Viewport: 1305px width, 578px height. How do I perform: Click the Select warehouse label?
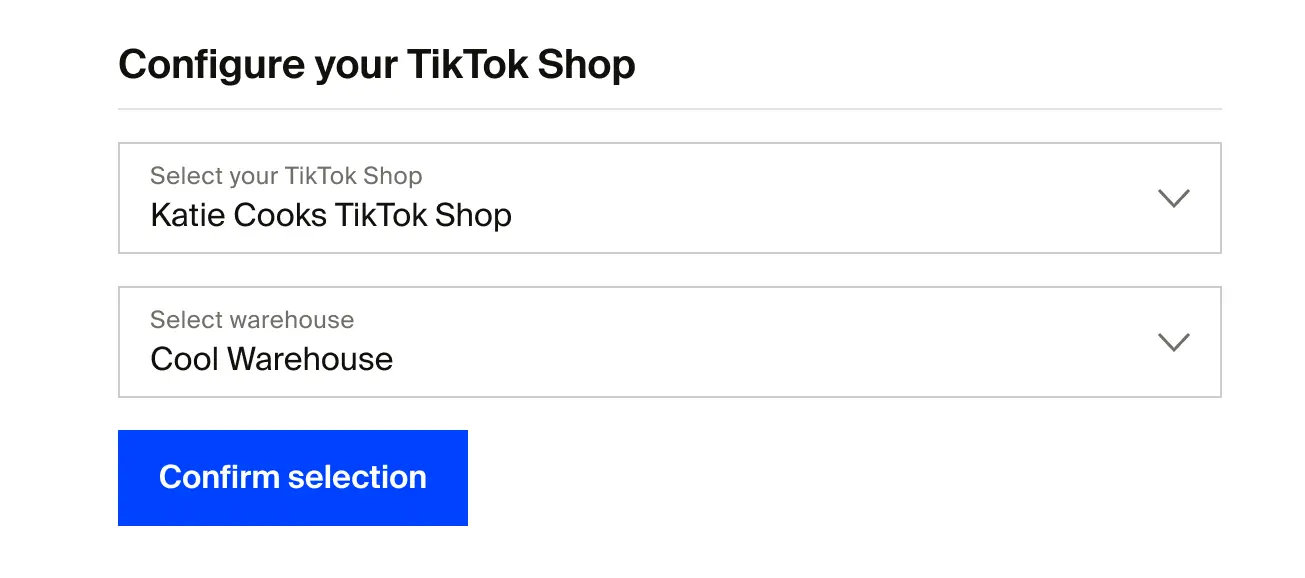pos(252,319)
